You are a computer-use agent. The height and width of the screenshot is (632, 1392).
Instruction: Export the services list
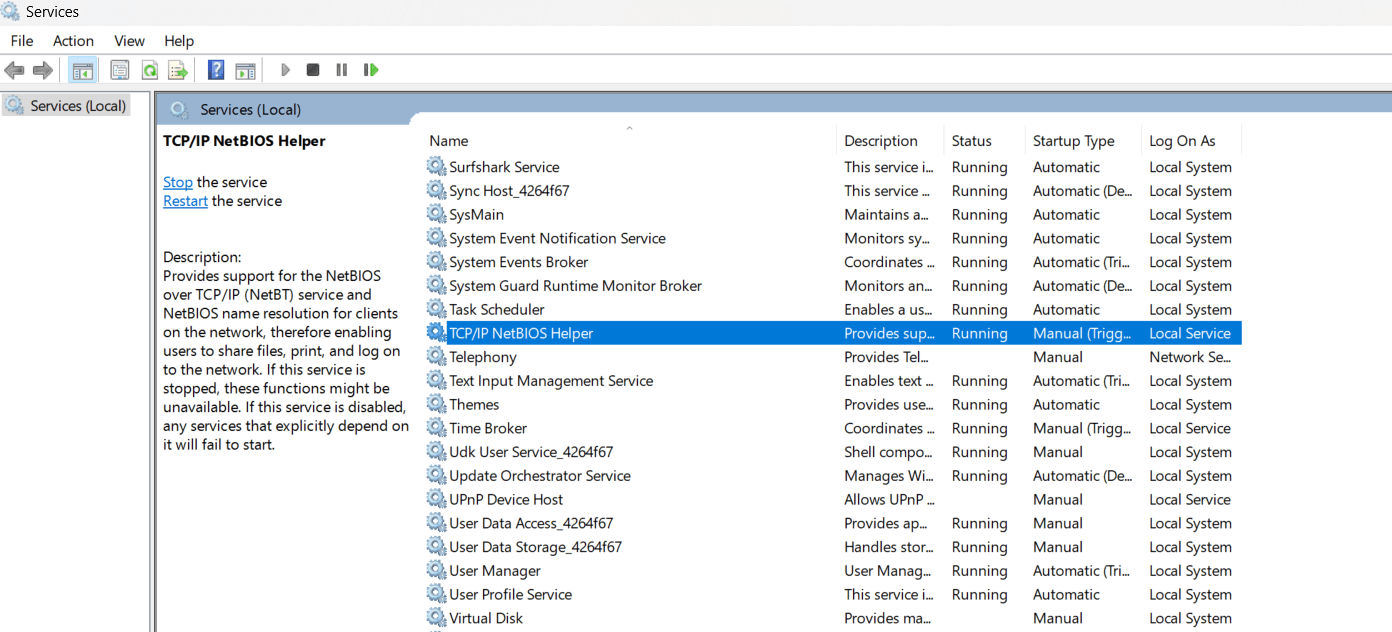178,69
